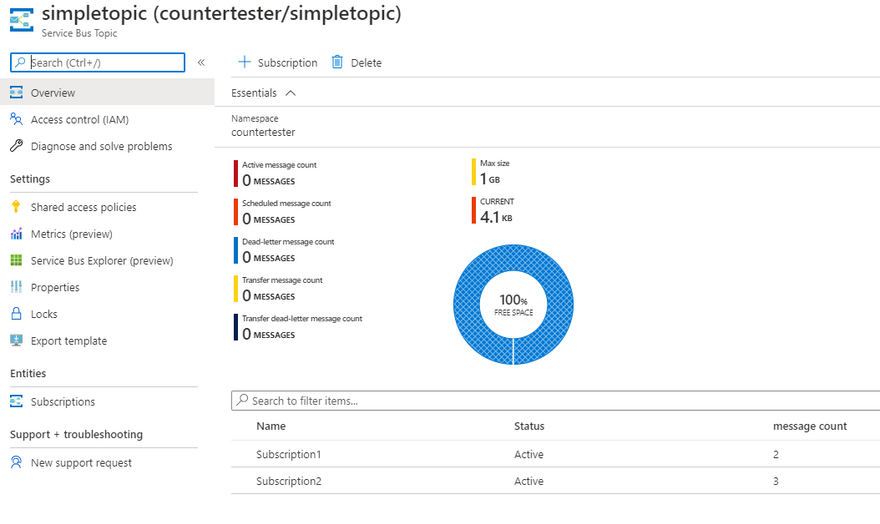Click the Export template icon
The height and width of the screenshot is (524, 880).
pos(16,341)
